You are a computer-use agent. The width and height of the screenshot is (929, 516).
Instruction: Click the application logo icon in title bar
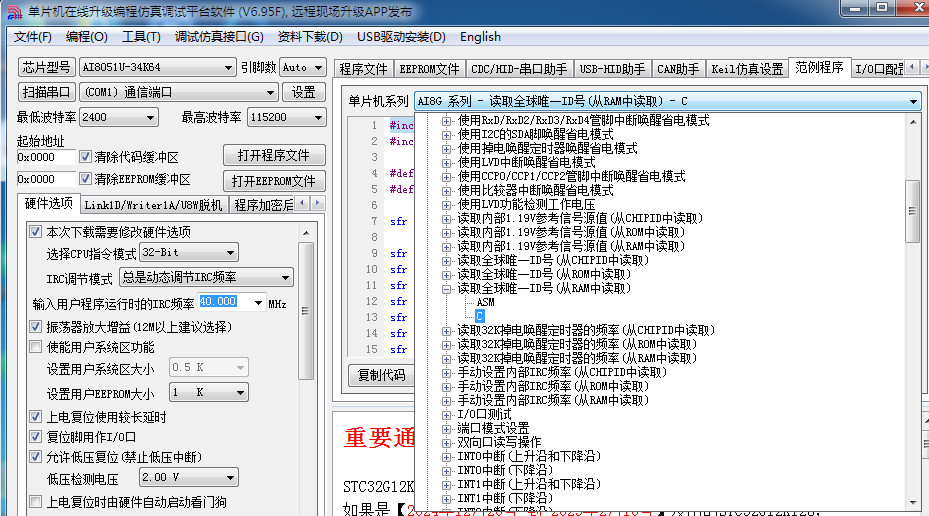click(14, 12)
